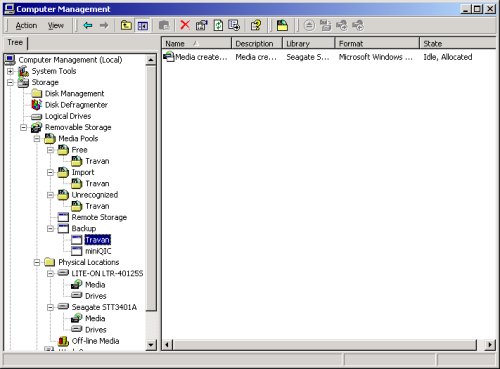
Task: Click the miniQIC pool icon
Action: click(x=77, y=251)
